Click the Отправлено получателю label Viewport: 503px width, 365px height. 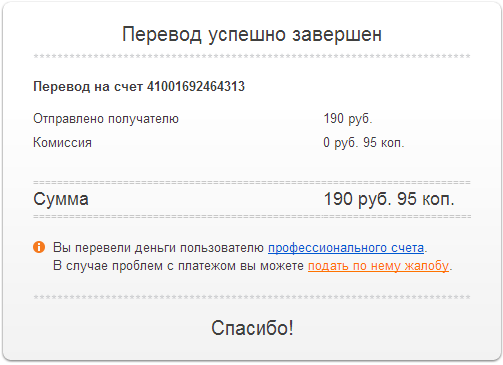pyautogui.click(x=106, y=119)
